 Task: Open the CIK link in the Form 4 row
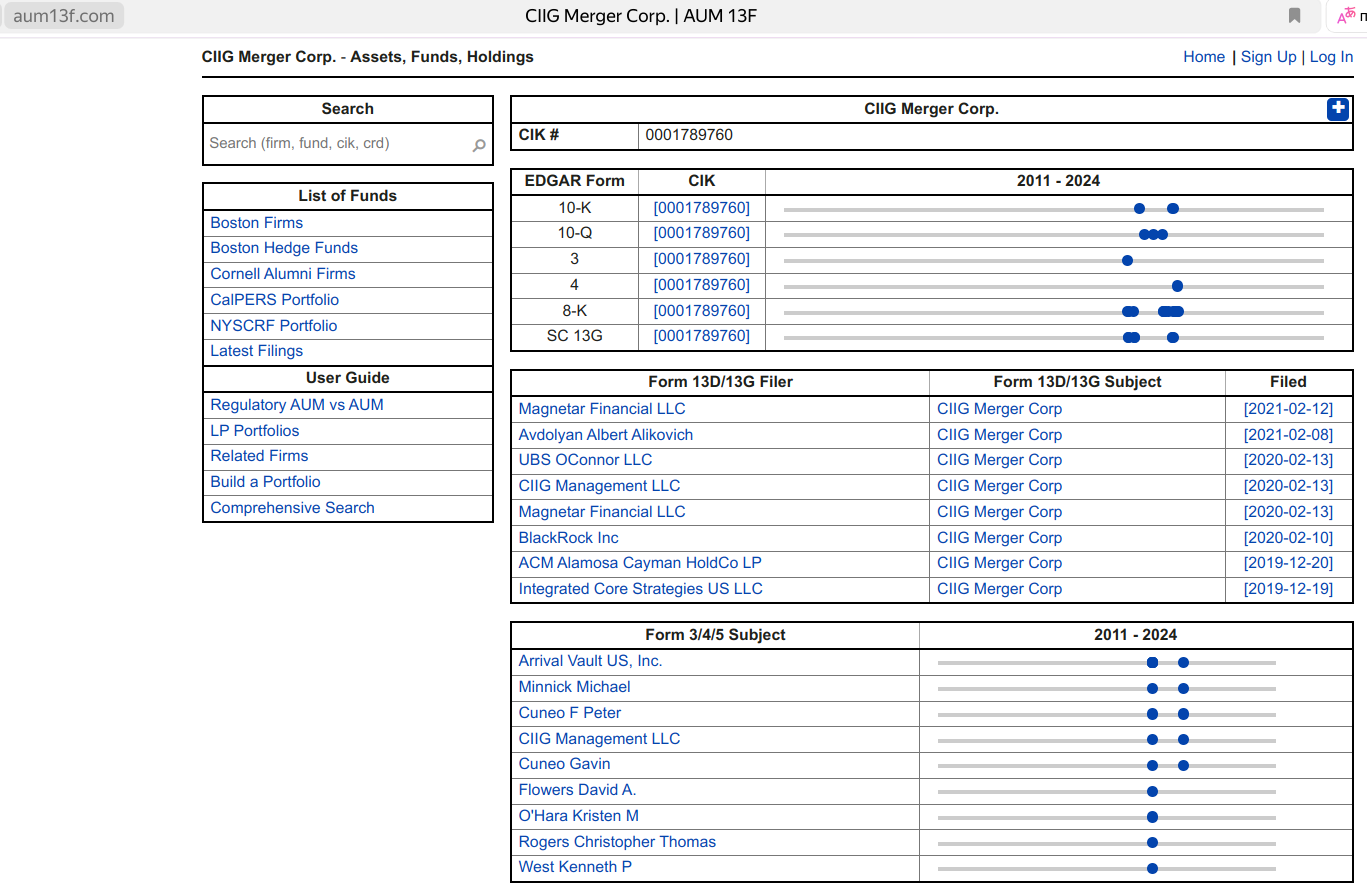(701, 285)
